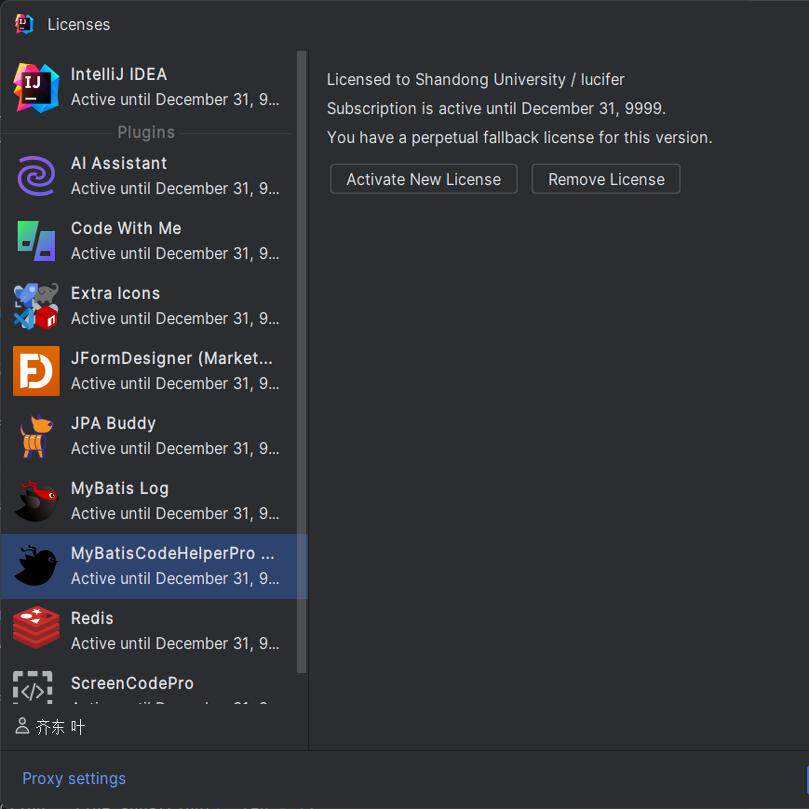This screenshot has height=809, width=809.
Task: Click the user account person icon
Action: click(22, 725)
